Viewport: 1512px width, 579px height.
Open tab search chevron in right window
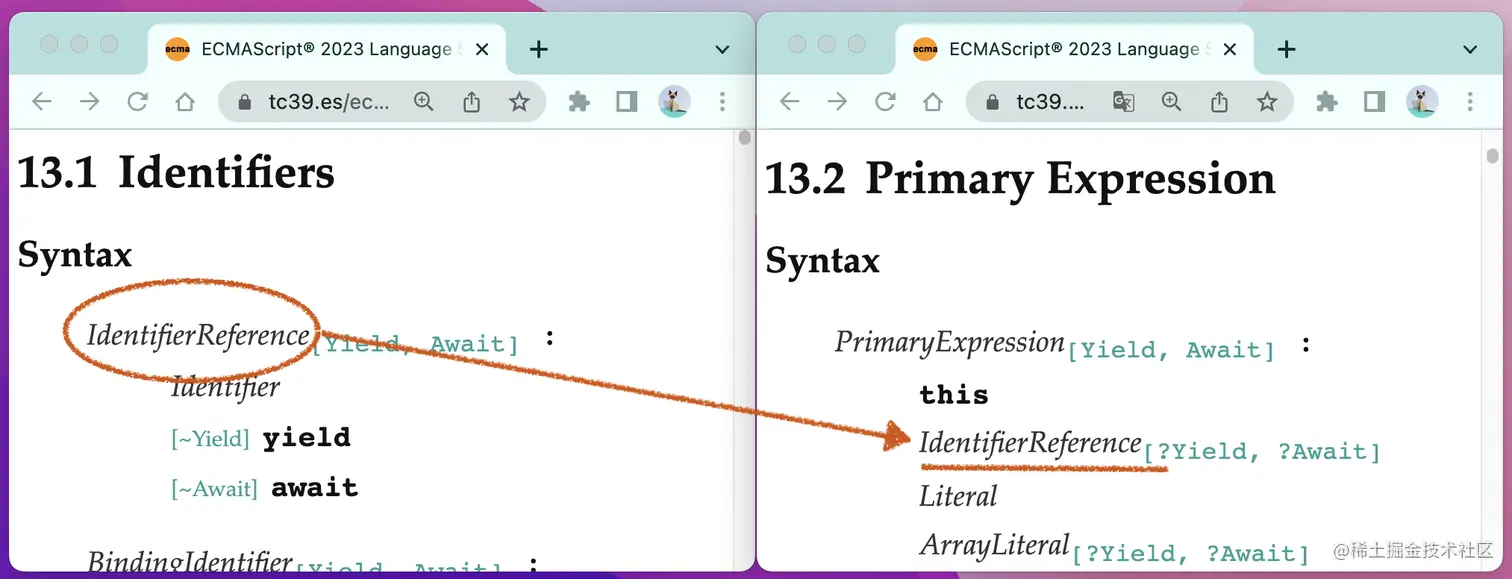[1470, 49]
